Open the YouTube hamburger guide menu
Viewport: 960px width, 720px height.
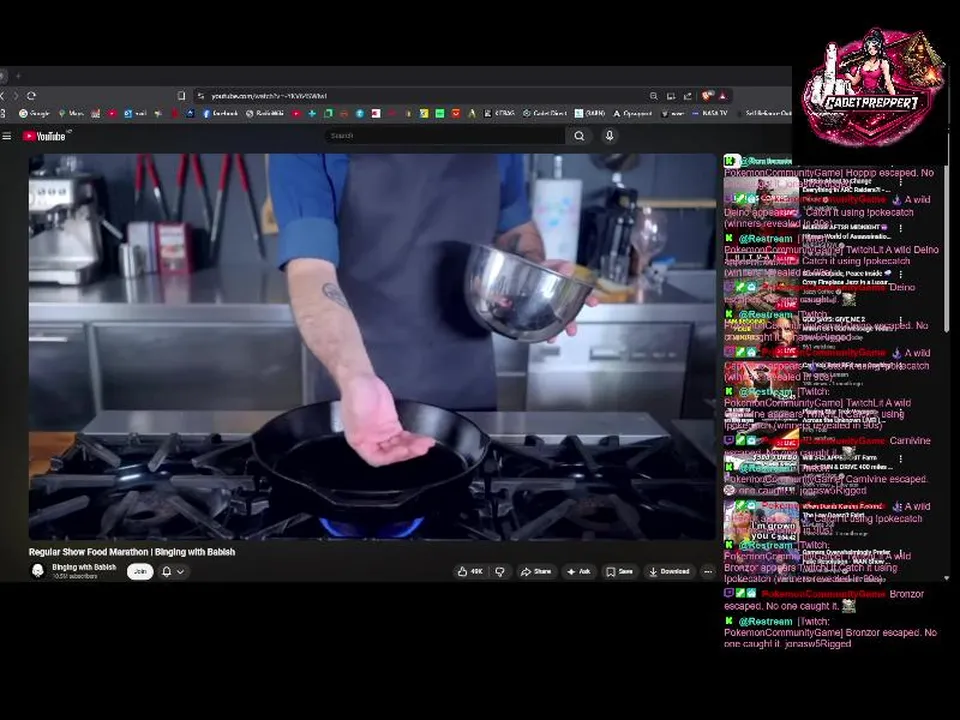[7, 136]
